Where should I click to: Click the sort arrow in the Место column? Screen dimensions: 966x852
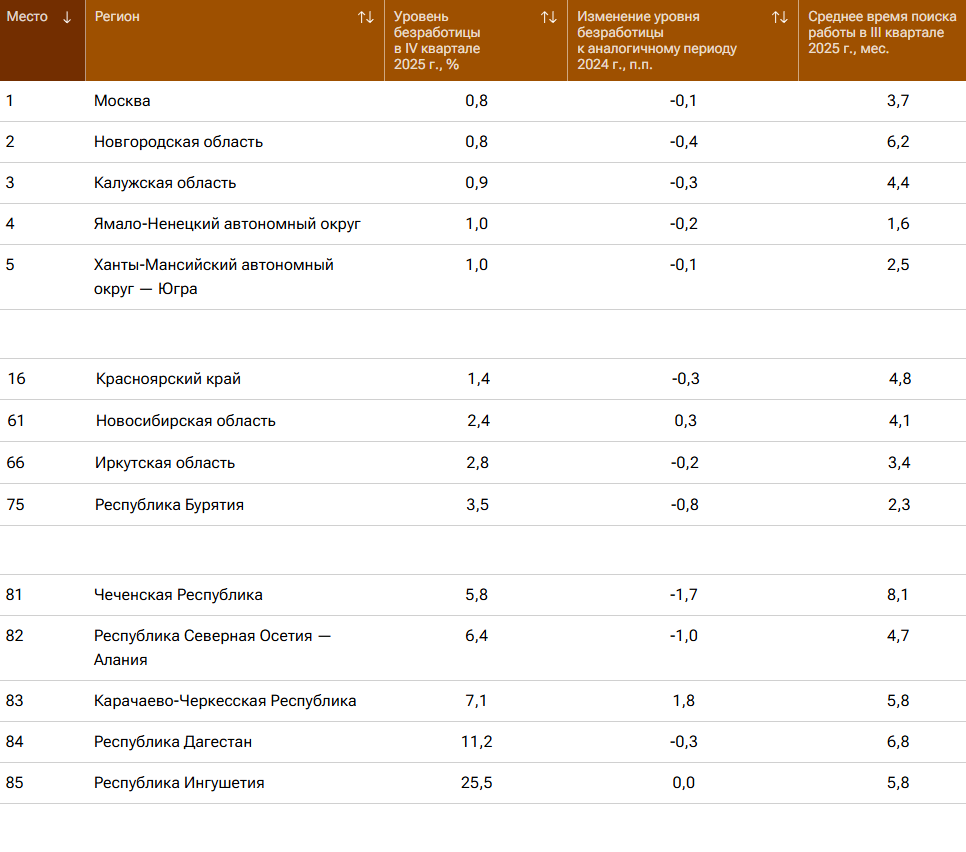(67, 17)
